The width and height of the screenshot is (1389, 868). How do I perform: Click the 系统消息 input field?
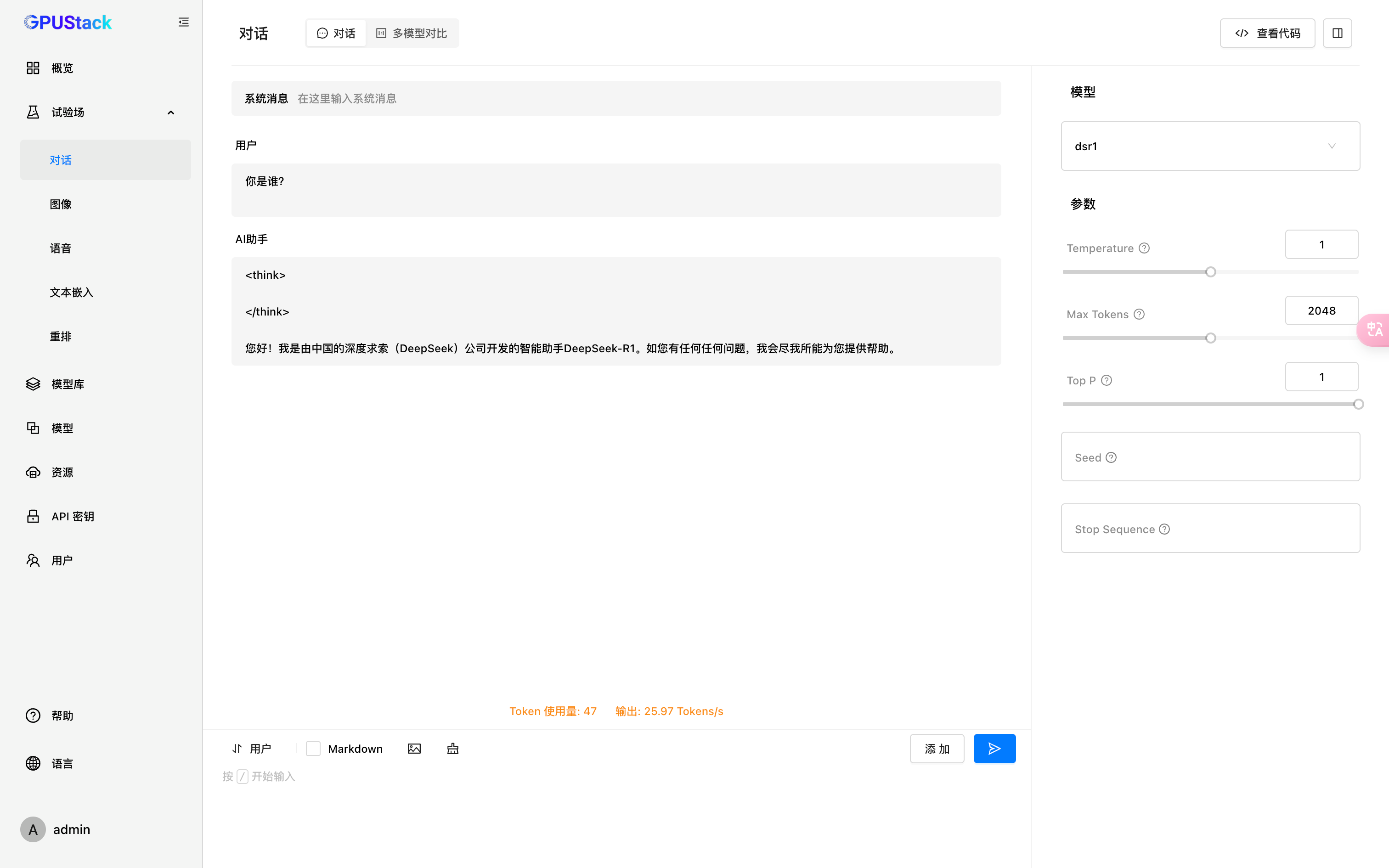pyautogui.click(x=616, y=99)
